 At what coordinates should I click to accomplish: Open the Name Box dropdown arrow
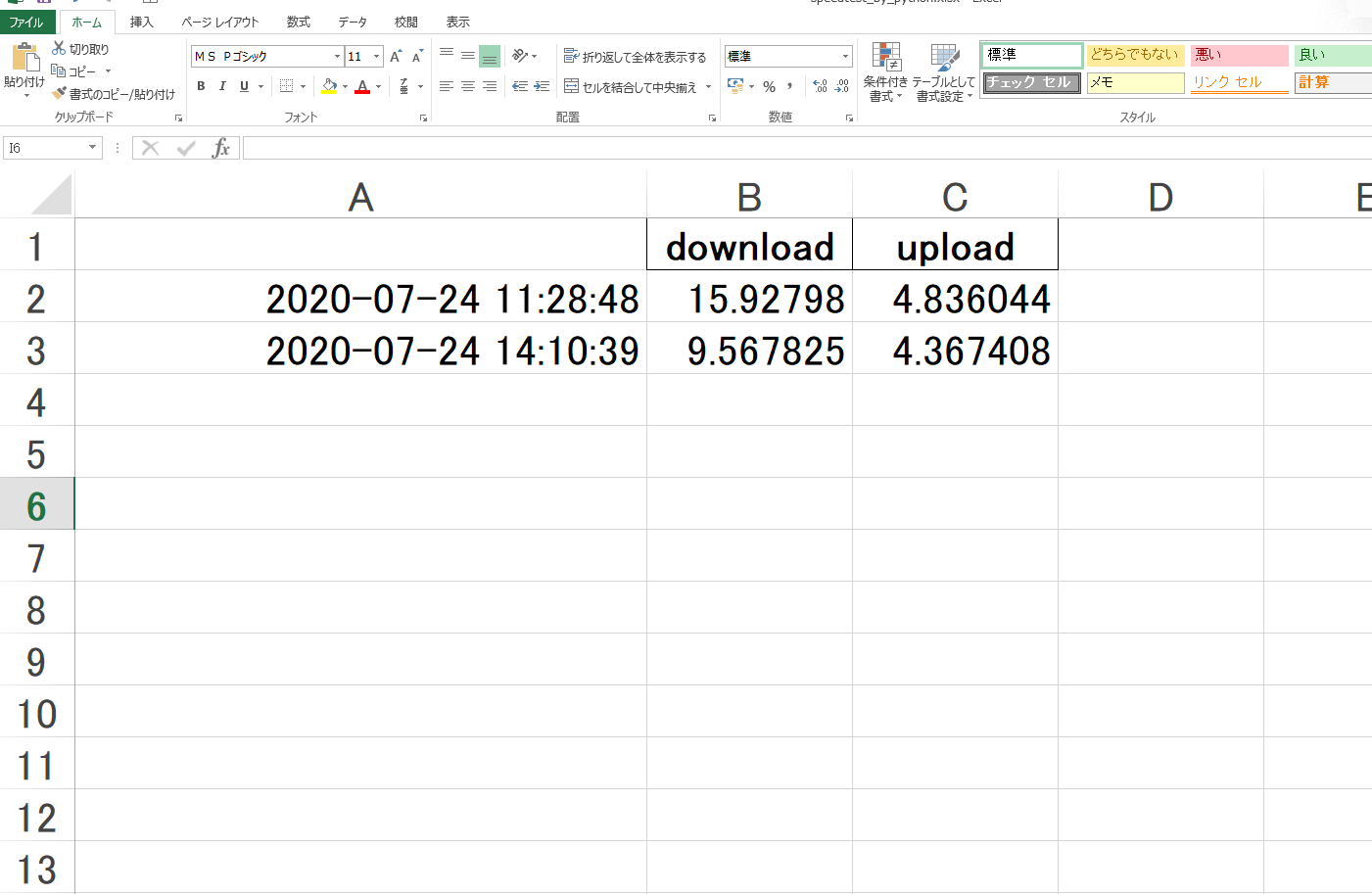click(x=93, y=148)
